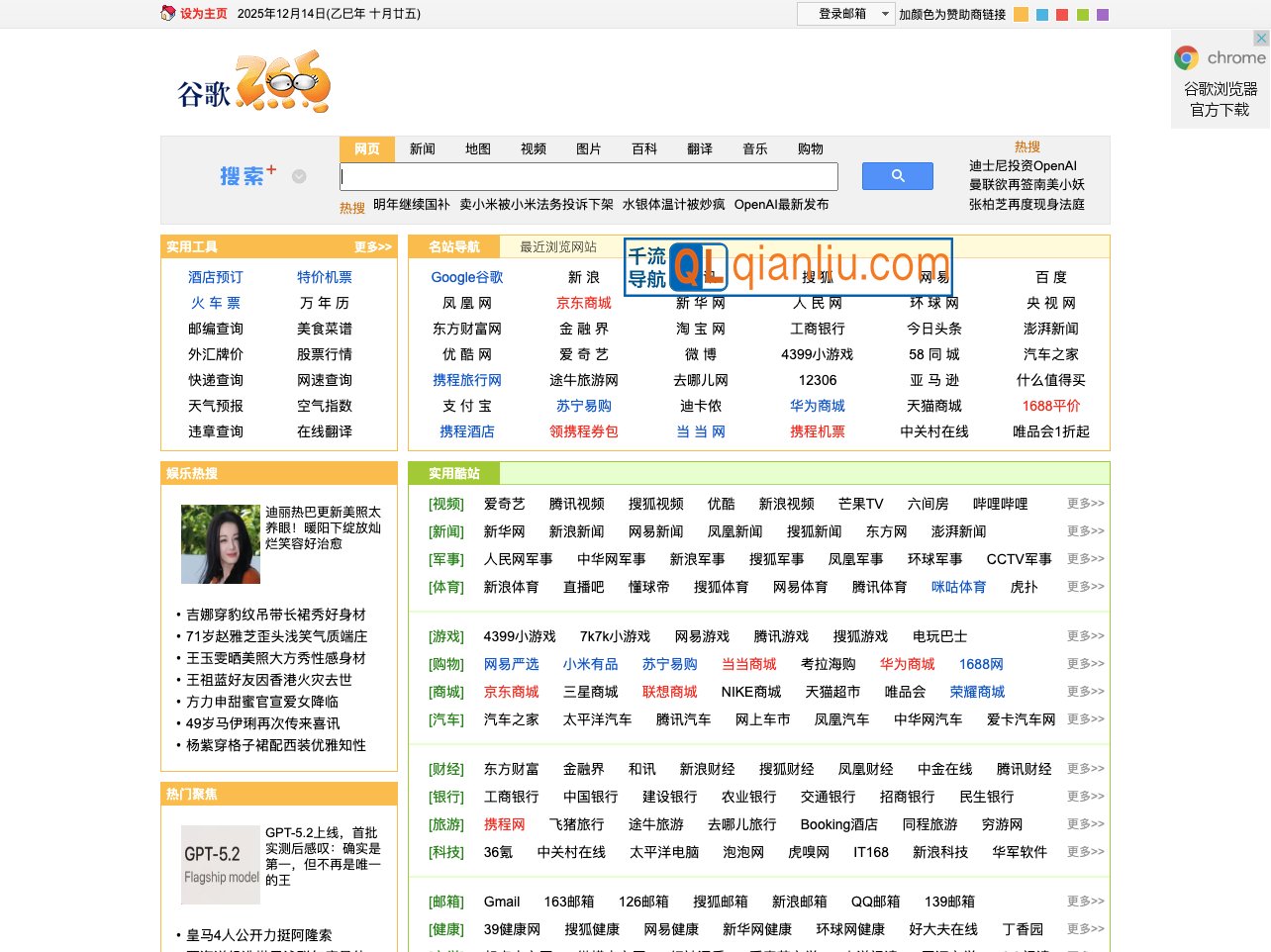The image size is (1271, 952).
Task: Switch to the 图片 search tab
Action: pos(588,148)
